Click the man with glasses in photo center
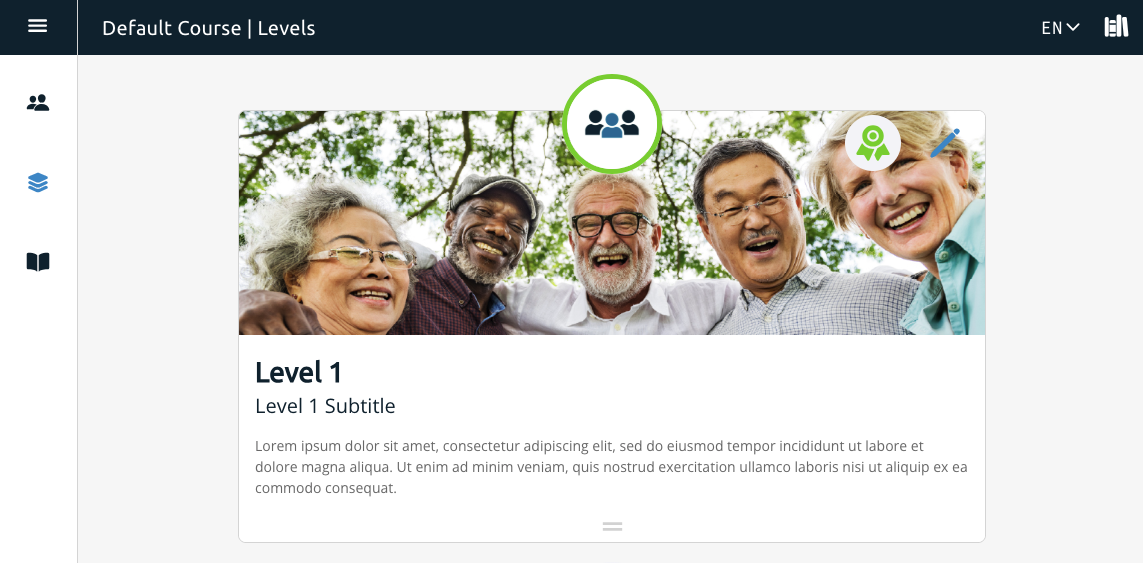The height and width of the screenshot is (563, 1143). (x=611, y=237)
